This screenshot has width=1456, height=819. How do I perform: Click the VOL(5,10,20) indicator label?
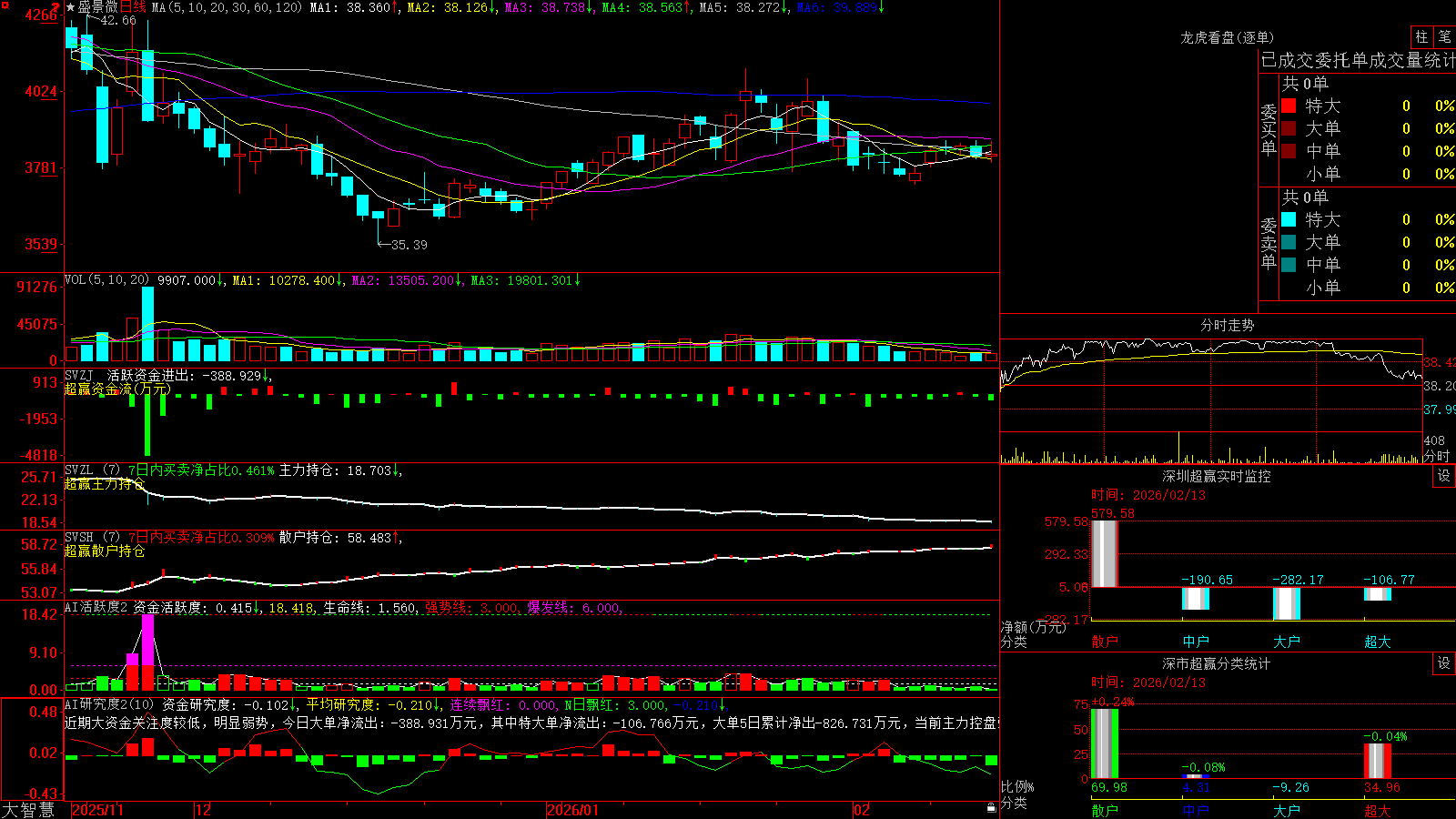(107, 280)
